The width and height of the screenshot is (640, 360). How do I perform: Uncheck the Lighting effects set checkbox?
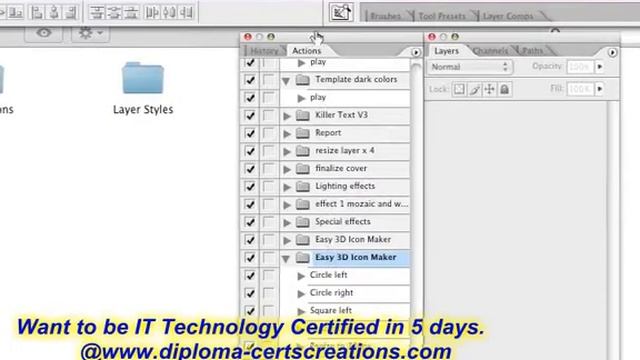coord(250,187)
